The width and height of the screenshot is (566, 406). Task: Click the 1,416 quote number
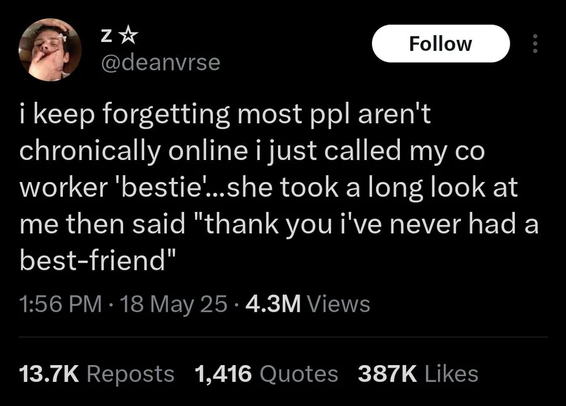[x=223, y=374]
